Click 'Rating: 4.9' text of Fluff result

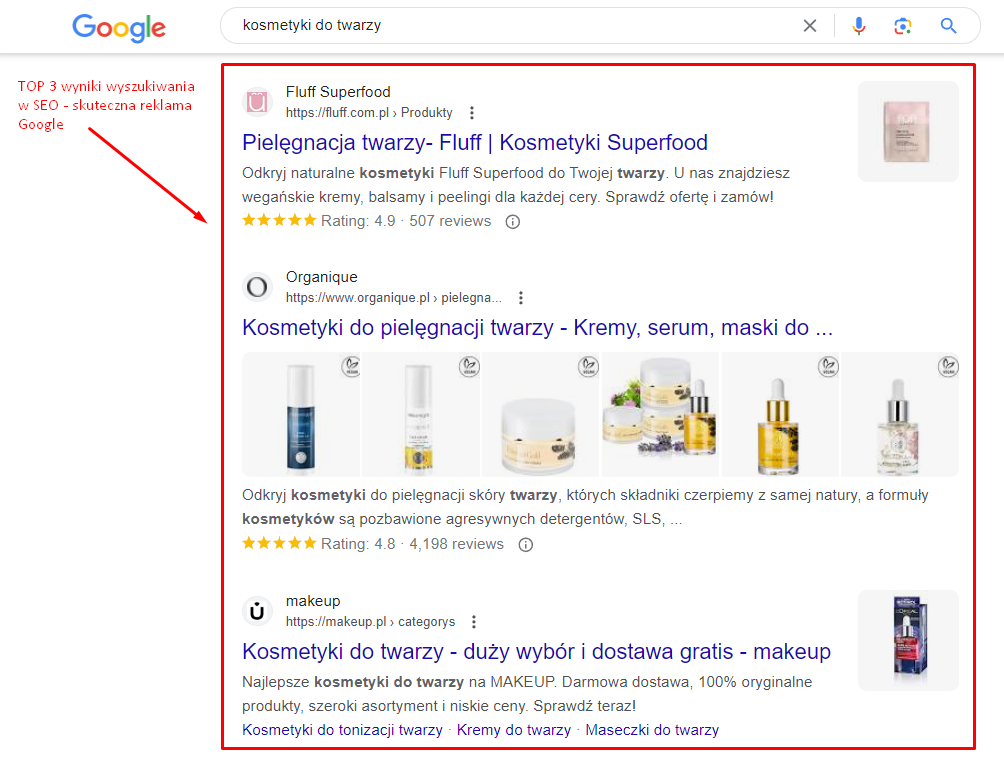pos(358,221)
